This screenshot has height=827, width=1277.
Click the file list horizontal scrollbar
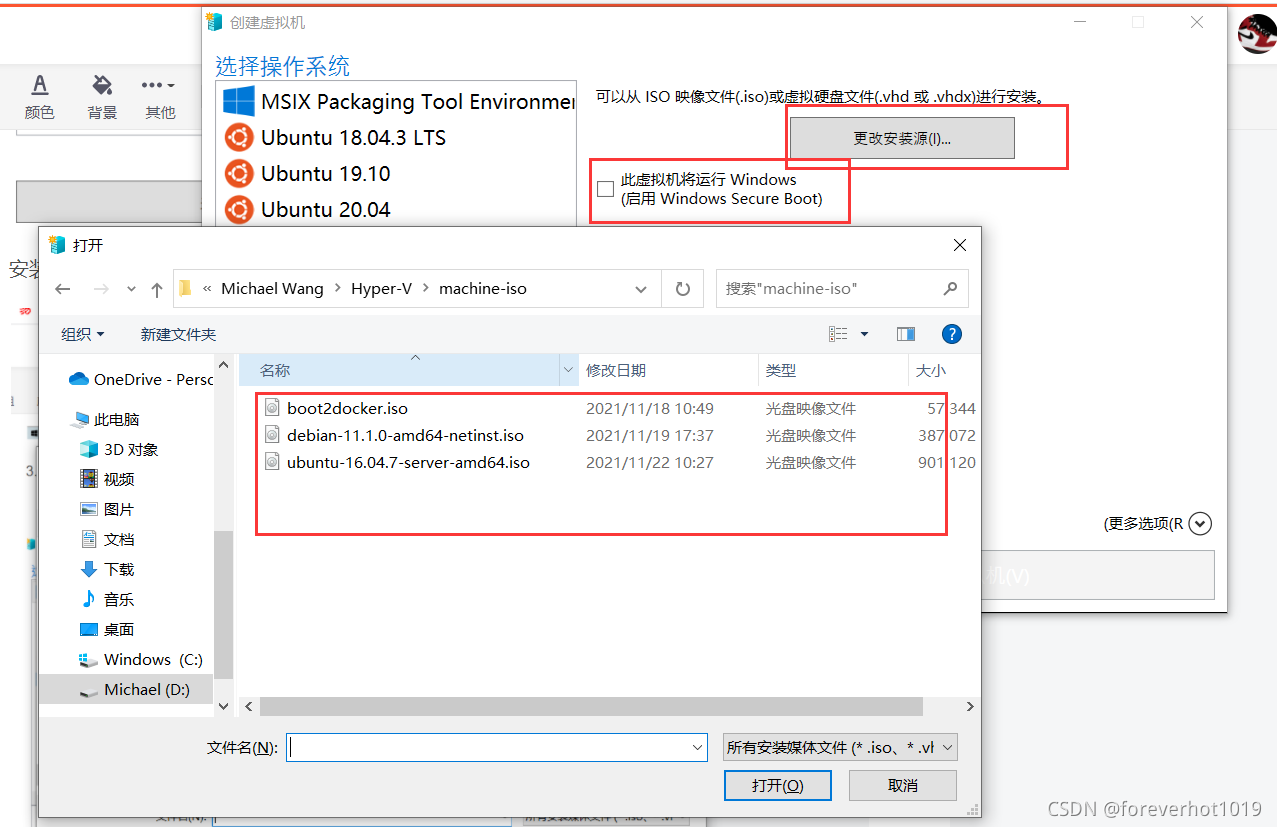[590, 706]
